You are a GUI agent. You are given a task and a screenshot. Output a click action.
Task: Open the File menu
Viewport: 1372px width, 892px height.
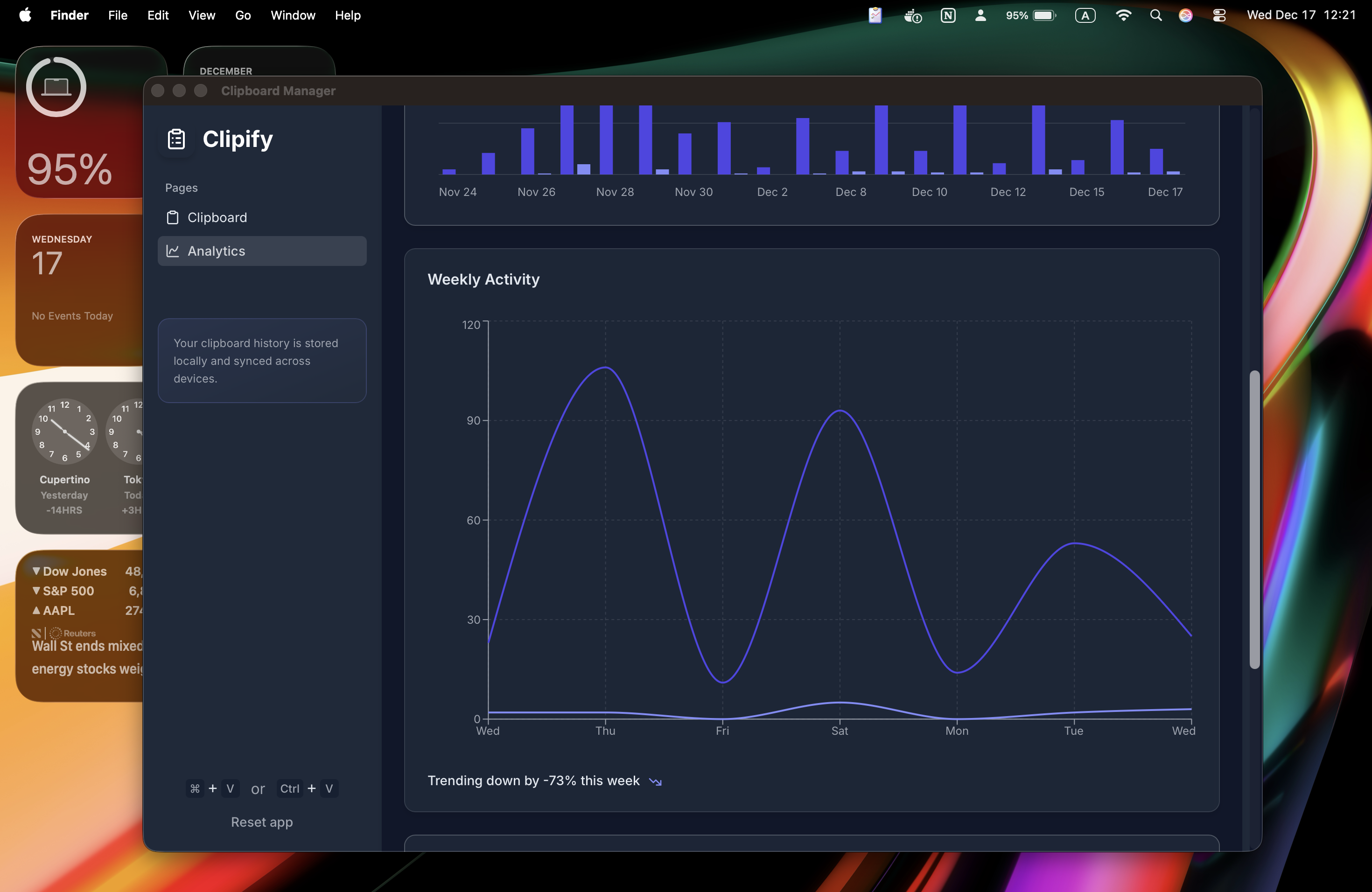118,15
